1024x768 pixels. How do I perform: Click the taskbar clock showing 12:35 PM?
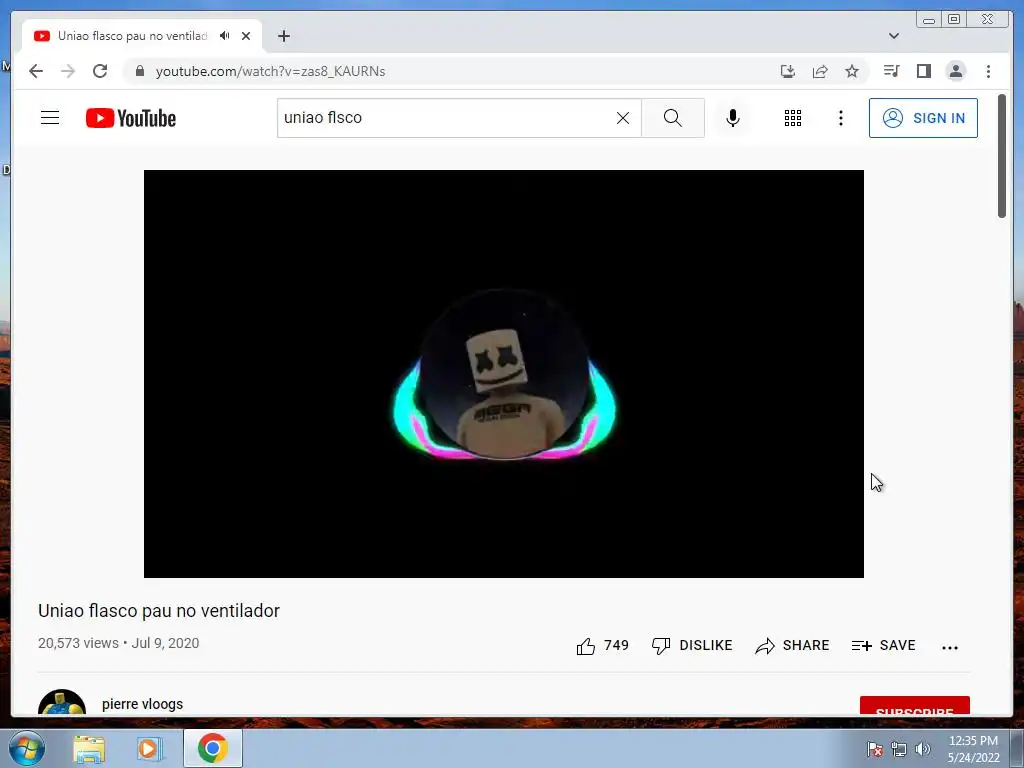[973, 749]
